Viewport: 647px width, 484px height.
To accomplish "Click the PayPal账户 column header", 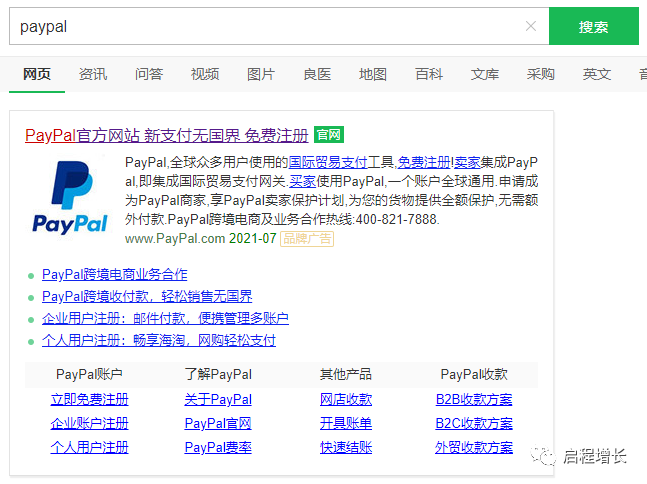I will click(89, 375).
